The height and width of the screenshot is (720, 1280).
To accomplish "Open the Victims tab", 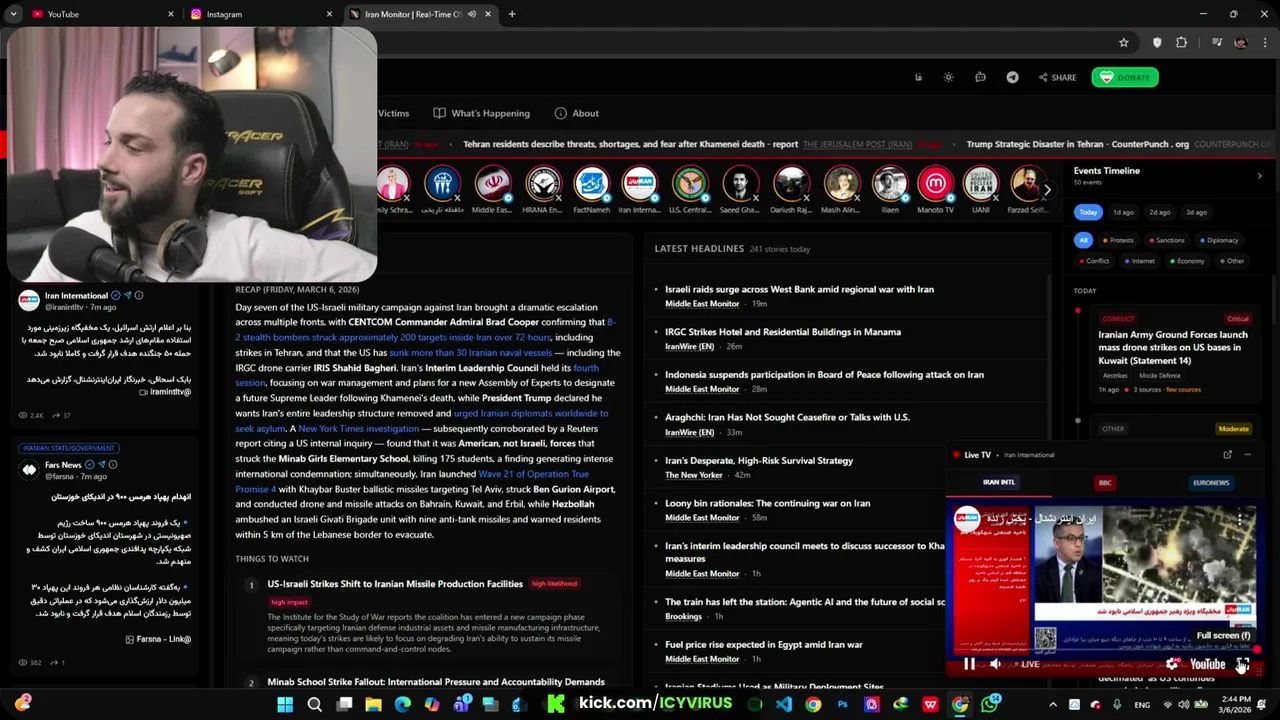I will tap(394, 113).
